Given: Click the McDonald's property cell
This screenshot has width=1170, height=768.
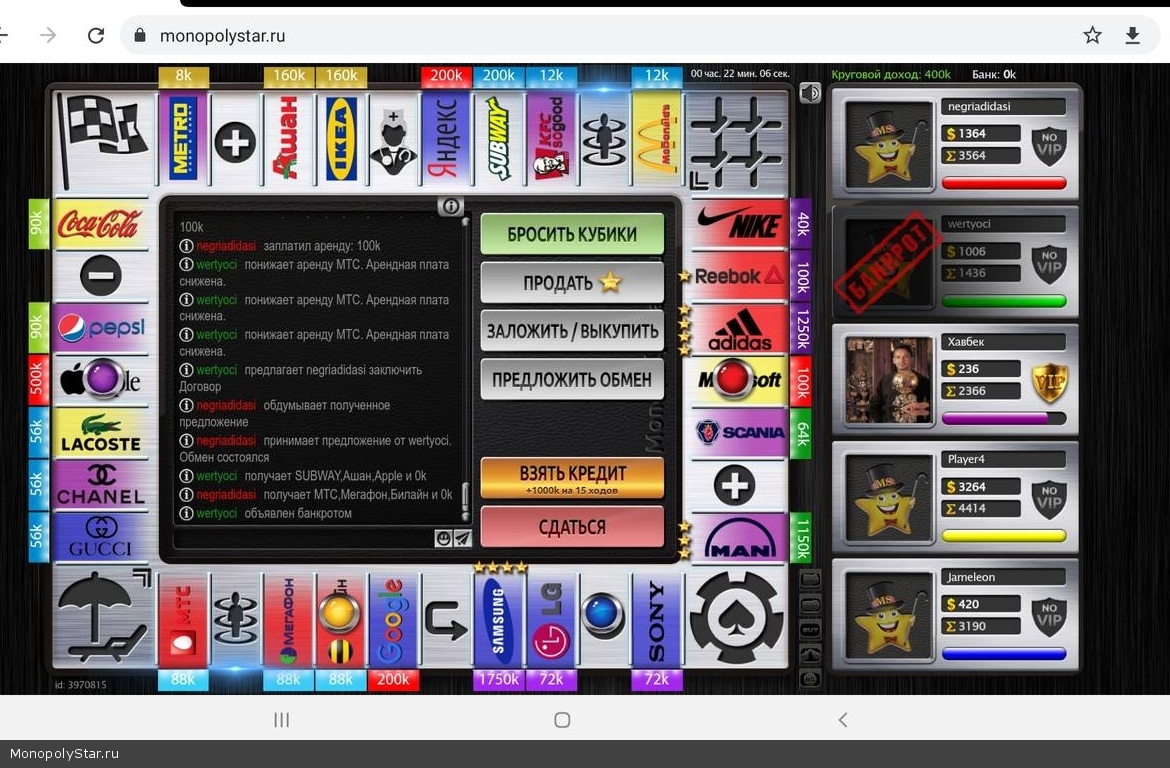Looking at the screenshot, I should 656,139.
